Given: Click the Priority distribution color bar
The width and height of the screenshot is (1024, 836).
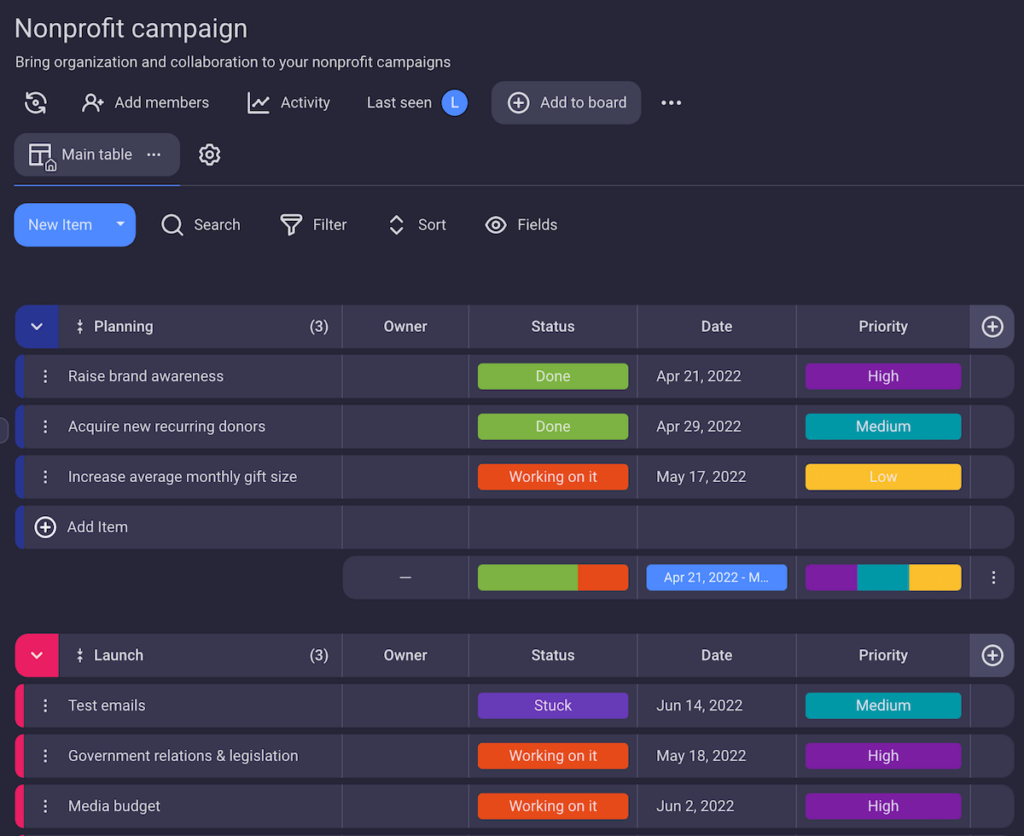Looking at the screenshot, I should [883, 577].
